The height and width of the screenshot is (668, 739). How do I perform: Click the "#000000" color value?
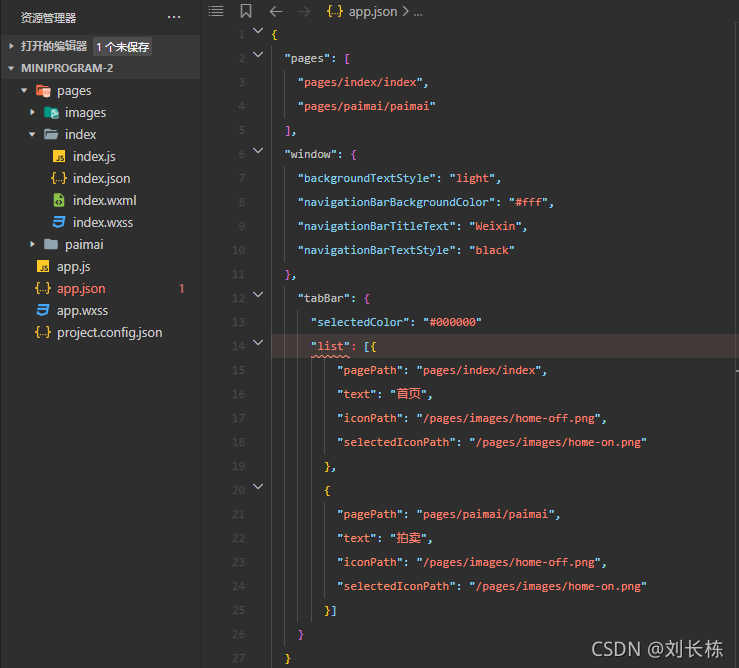pos(452,322)
